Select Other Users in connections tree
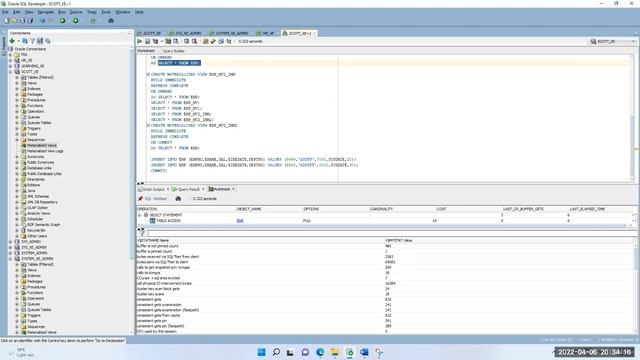Viewport: 640px width, 360px height. [37, 236]
